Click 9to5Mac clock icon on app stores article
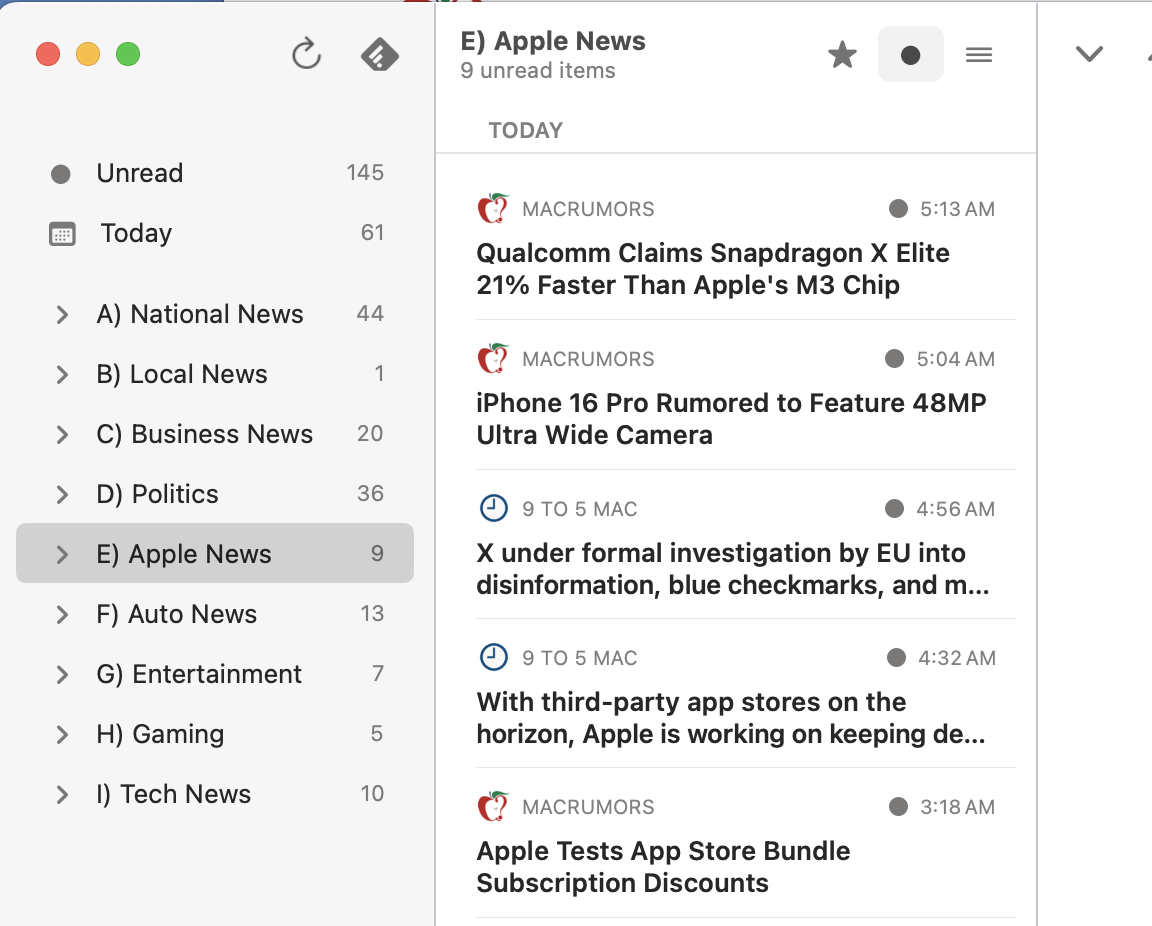Viewport: 1152px width, 926px height. tap(493, 657)
